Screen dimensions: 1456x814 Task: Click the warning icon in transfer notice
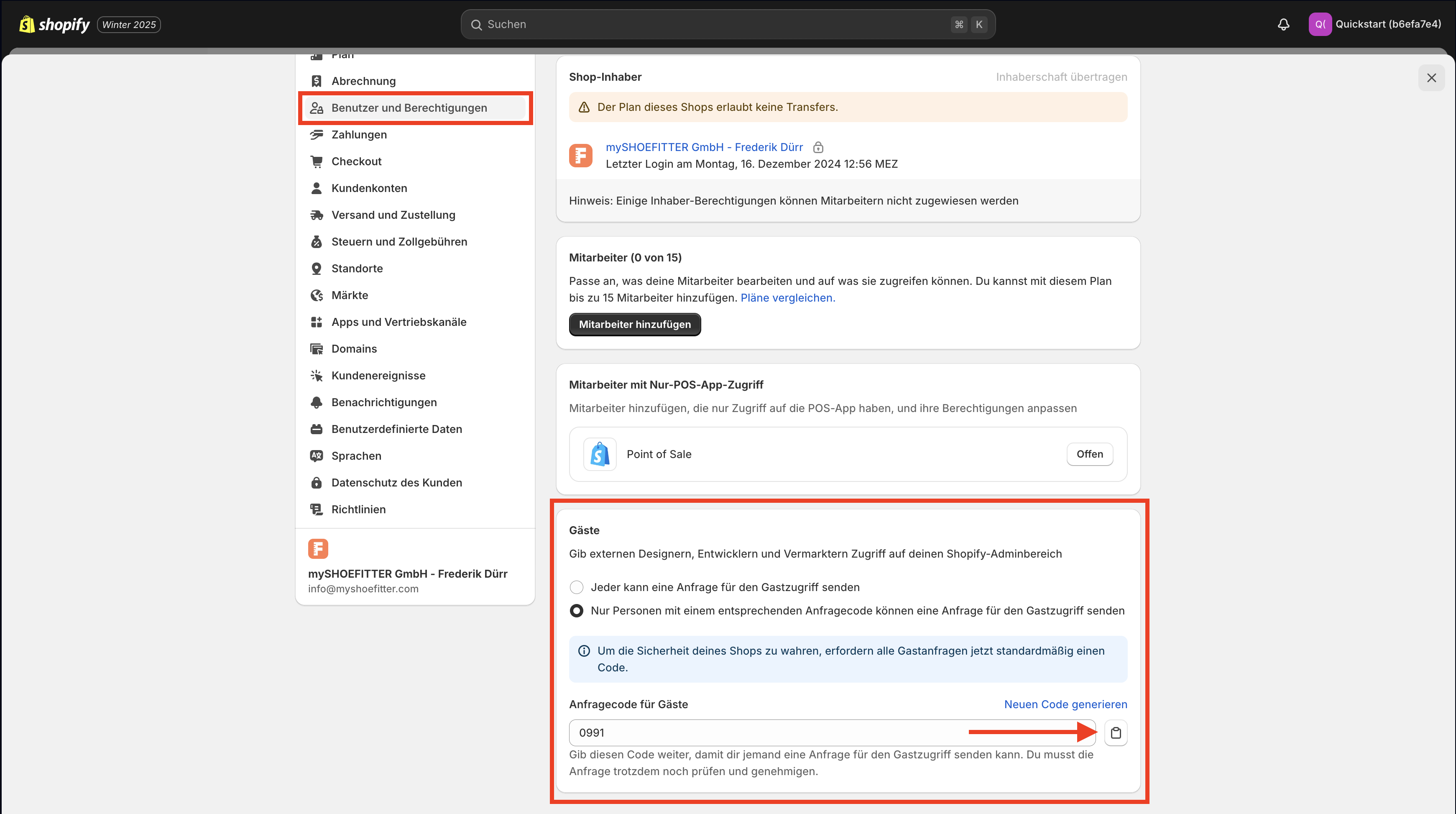584,108
